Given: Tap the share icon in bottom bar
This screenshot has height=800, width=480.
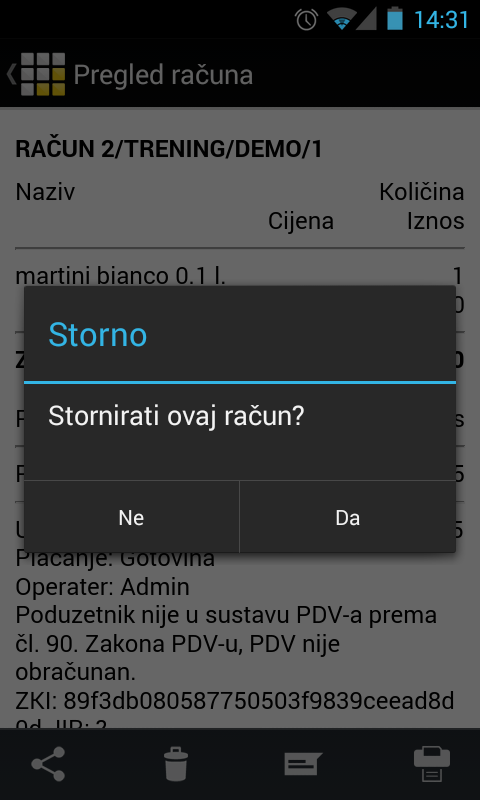Looking at the screenshot, I should [48, 764].
